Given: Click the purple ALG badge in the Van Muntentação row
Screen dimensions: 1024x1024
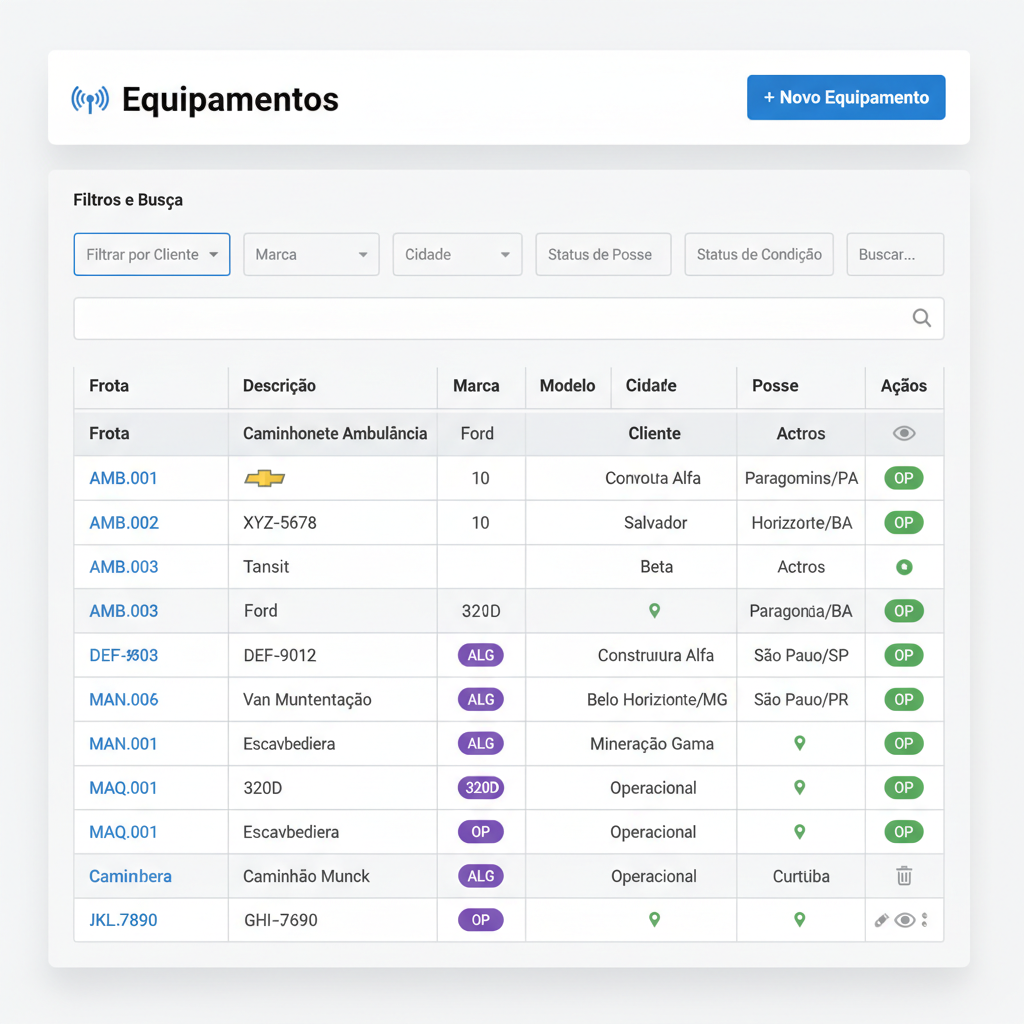Looking at the screenshot, I should pyautogui.click(x=481, y=699).
